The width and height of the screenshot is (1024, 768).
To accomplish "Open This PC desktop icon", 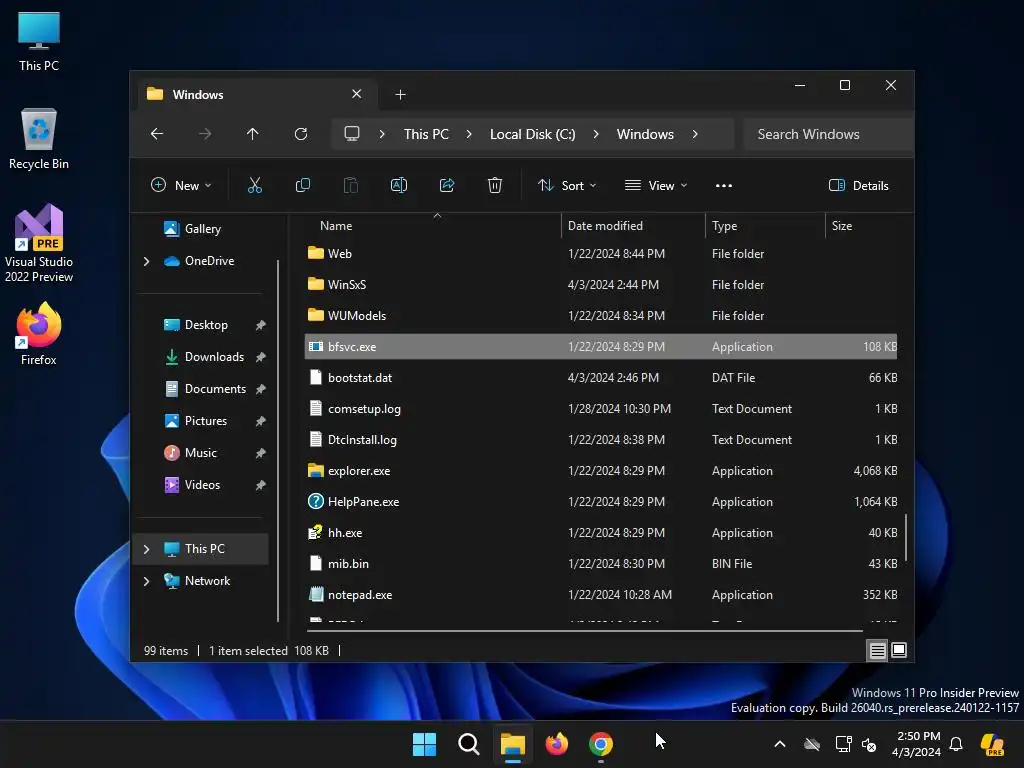I will click(x=39, y=41).
